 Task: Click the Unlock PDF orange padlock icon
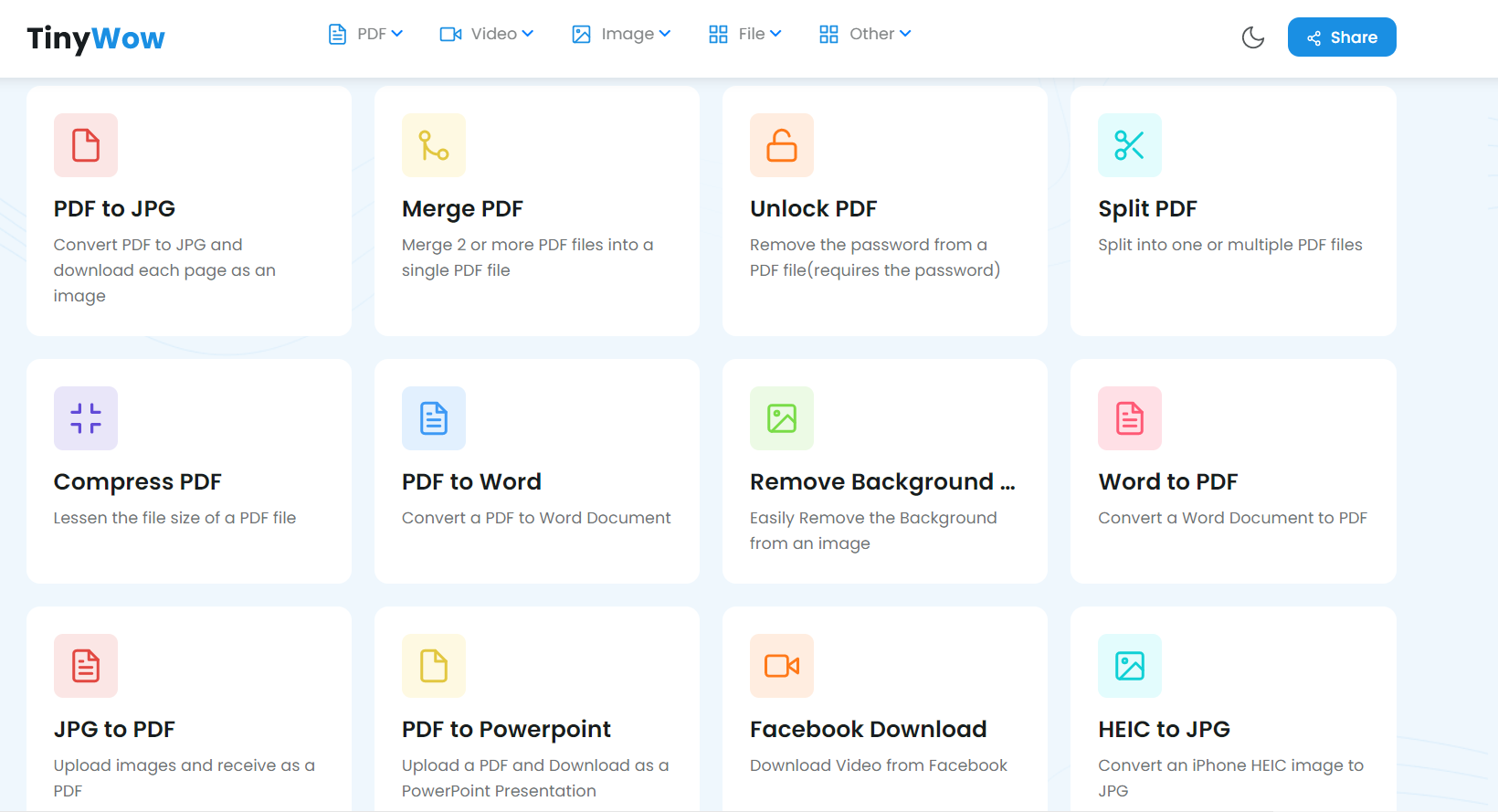[x=782, y=145]
